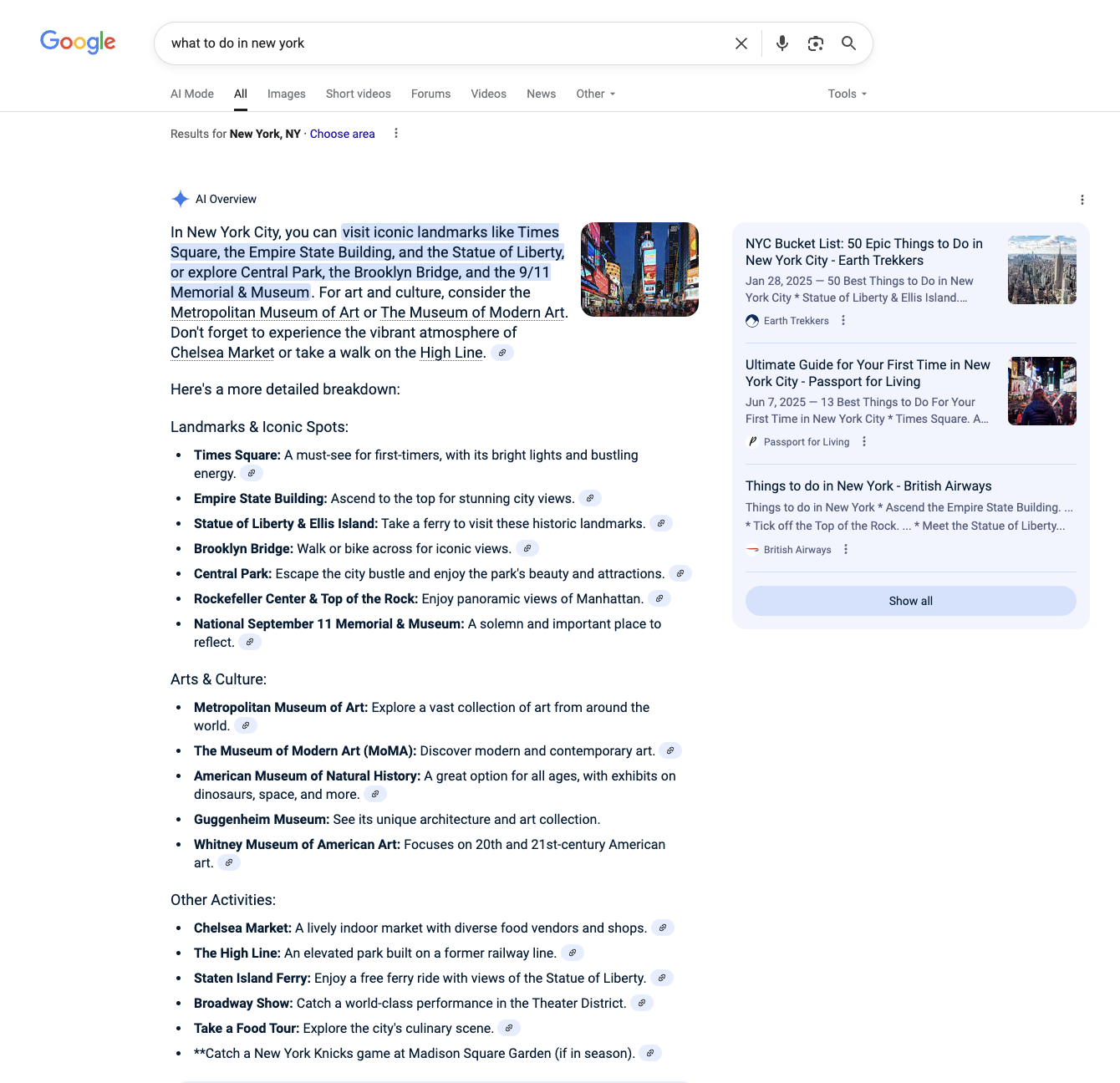Screen dimensions: 1120x1083
Task: Open source link icon for Statue of Liberty & Ellis Island
Action: click(661, 523)
